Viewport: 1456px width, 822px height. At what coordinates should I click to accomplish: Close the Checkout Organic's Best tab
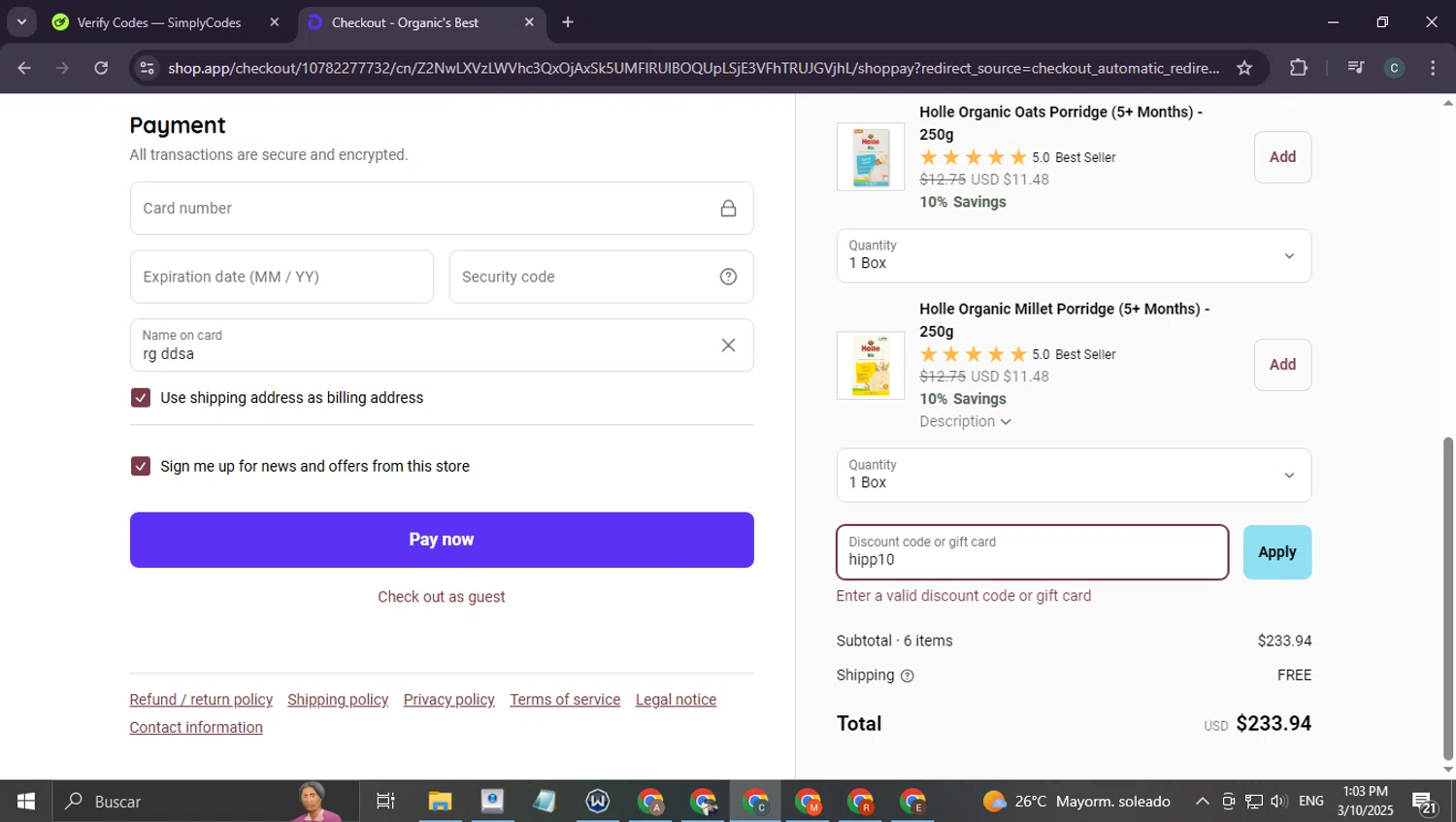tap(529, 22)
